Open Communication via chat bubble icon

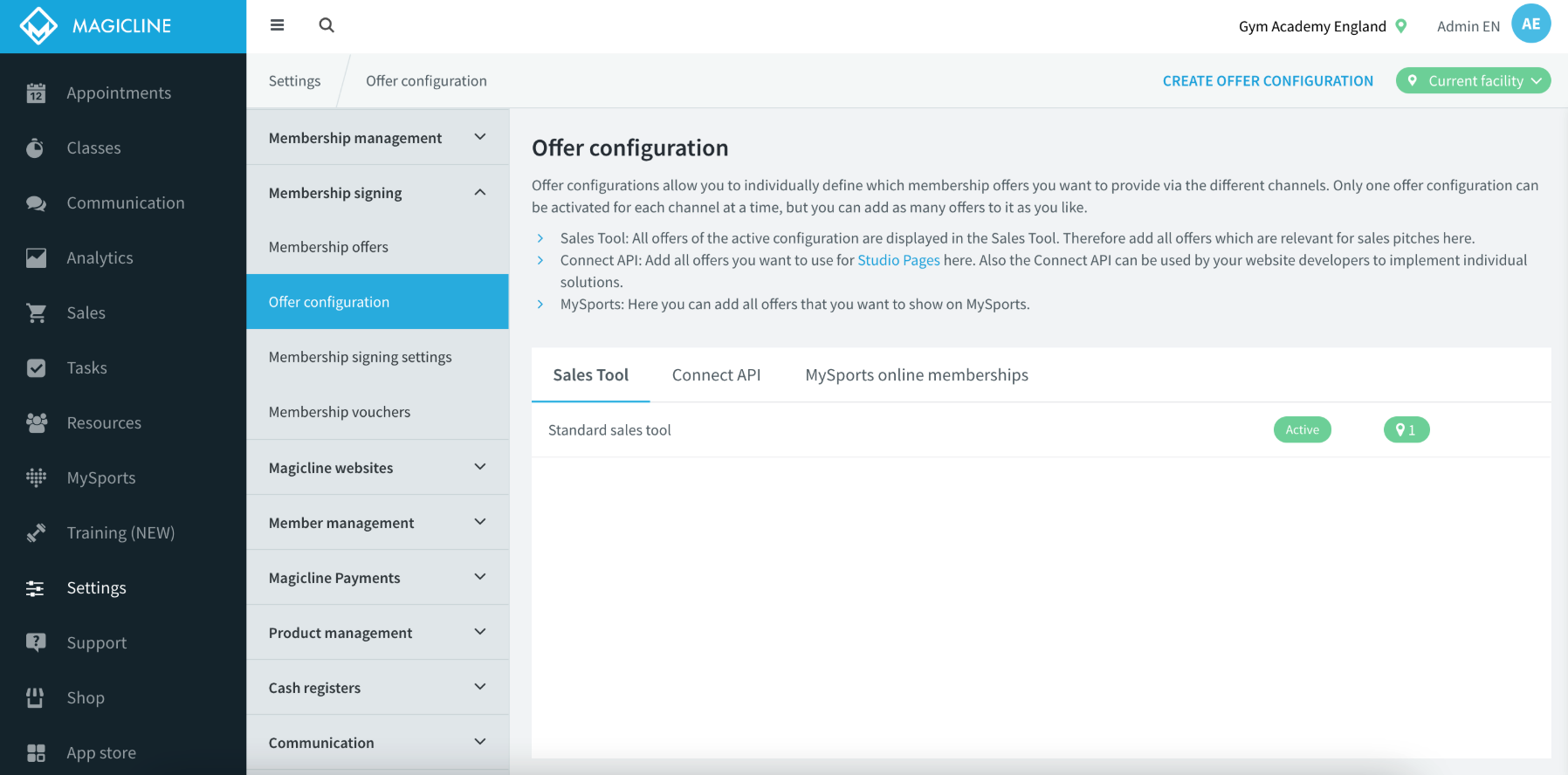point(36,203)
